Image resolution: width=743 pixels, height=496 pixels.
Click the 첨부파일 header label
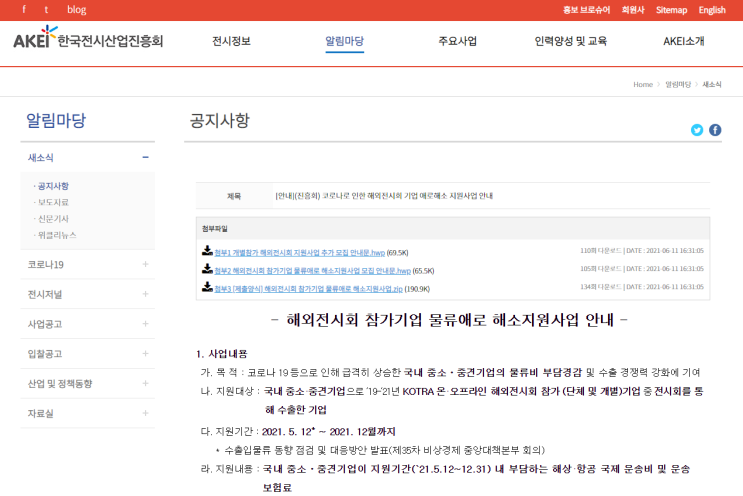[x=215, y=229]
